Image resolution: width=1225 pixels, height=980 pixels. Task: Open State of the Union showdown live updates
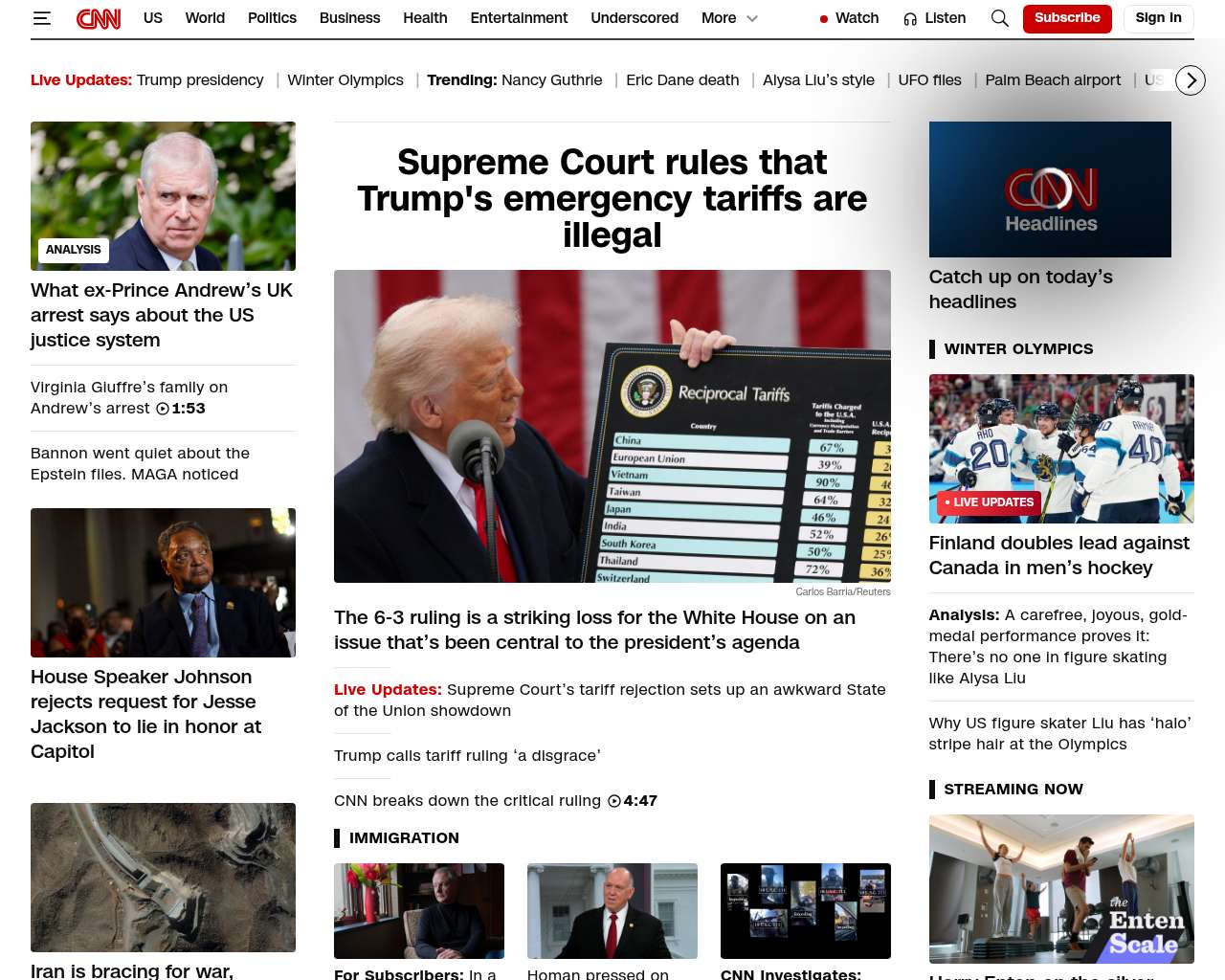(610, 701)
